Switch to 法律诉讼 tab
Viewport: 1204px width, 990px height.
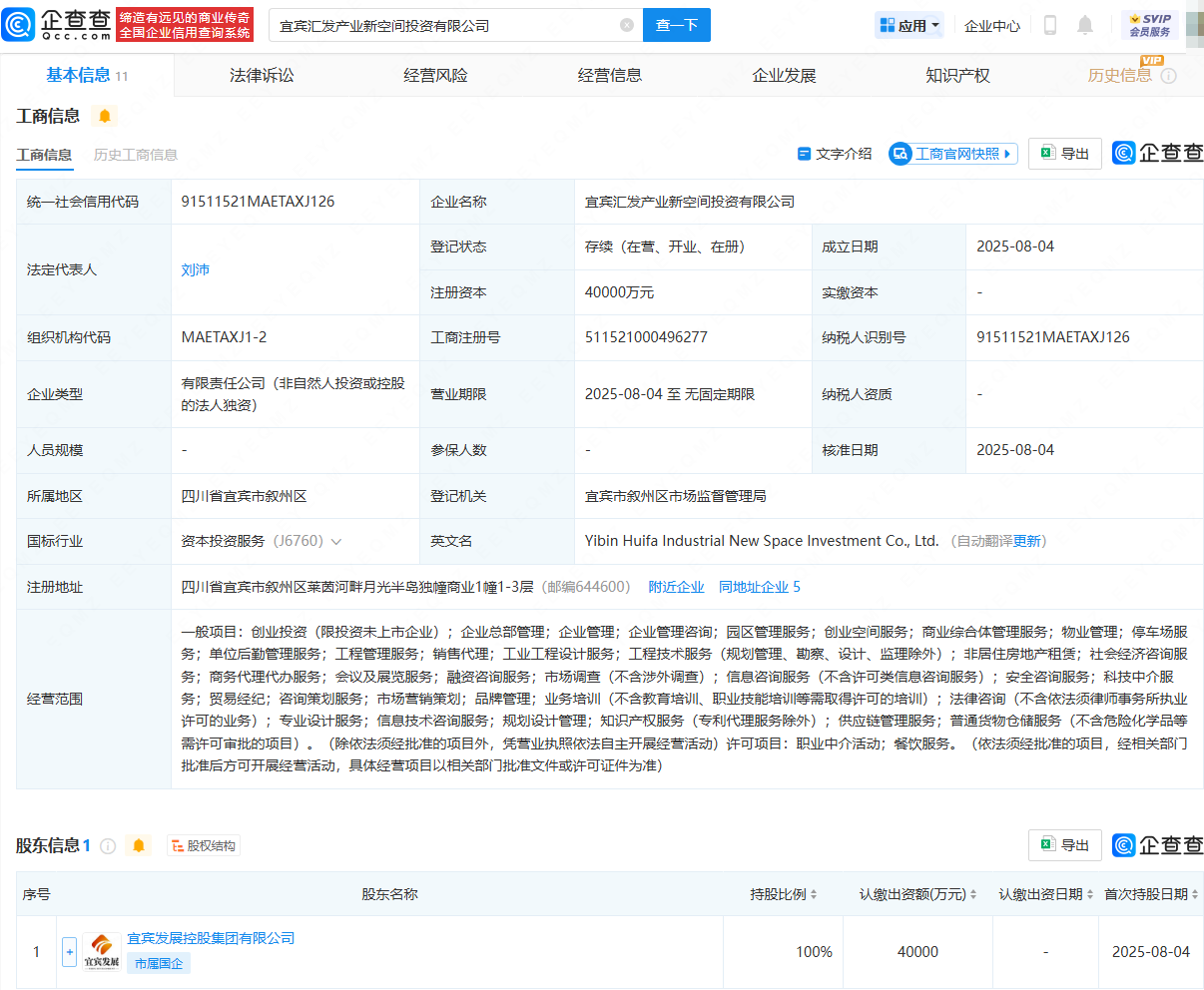coord(262,76)
